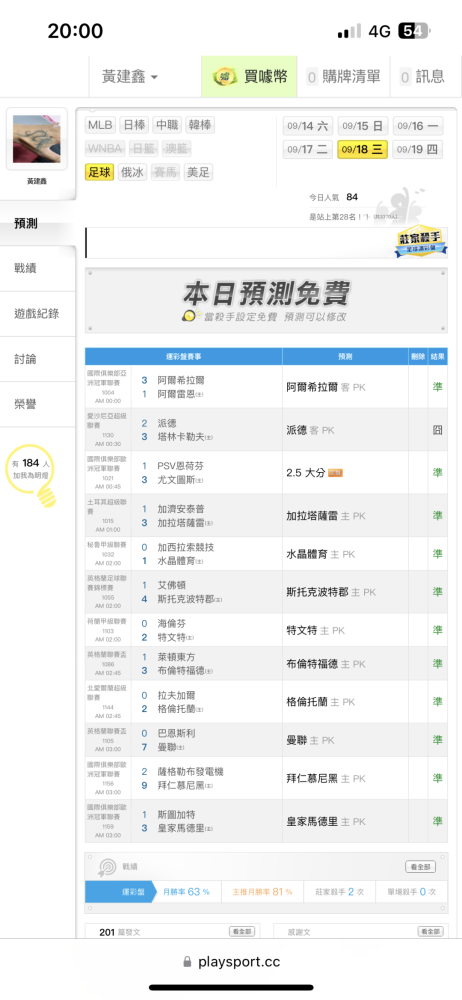Select the 俄冰 hockey category
Viewport: 462px width, 1000px height.
click(x=133, y=172)
